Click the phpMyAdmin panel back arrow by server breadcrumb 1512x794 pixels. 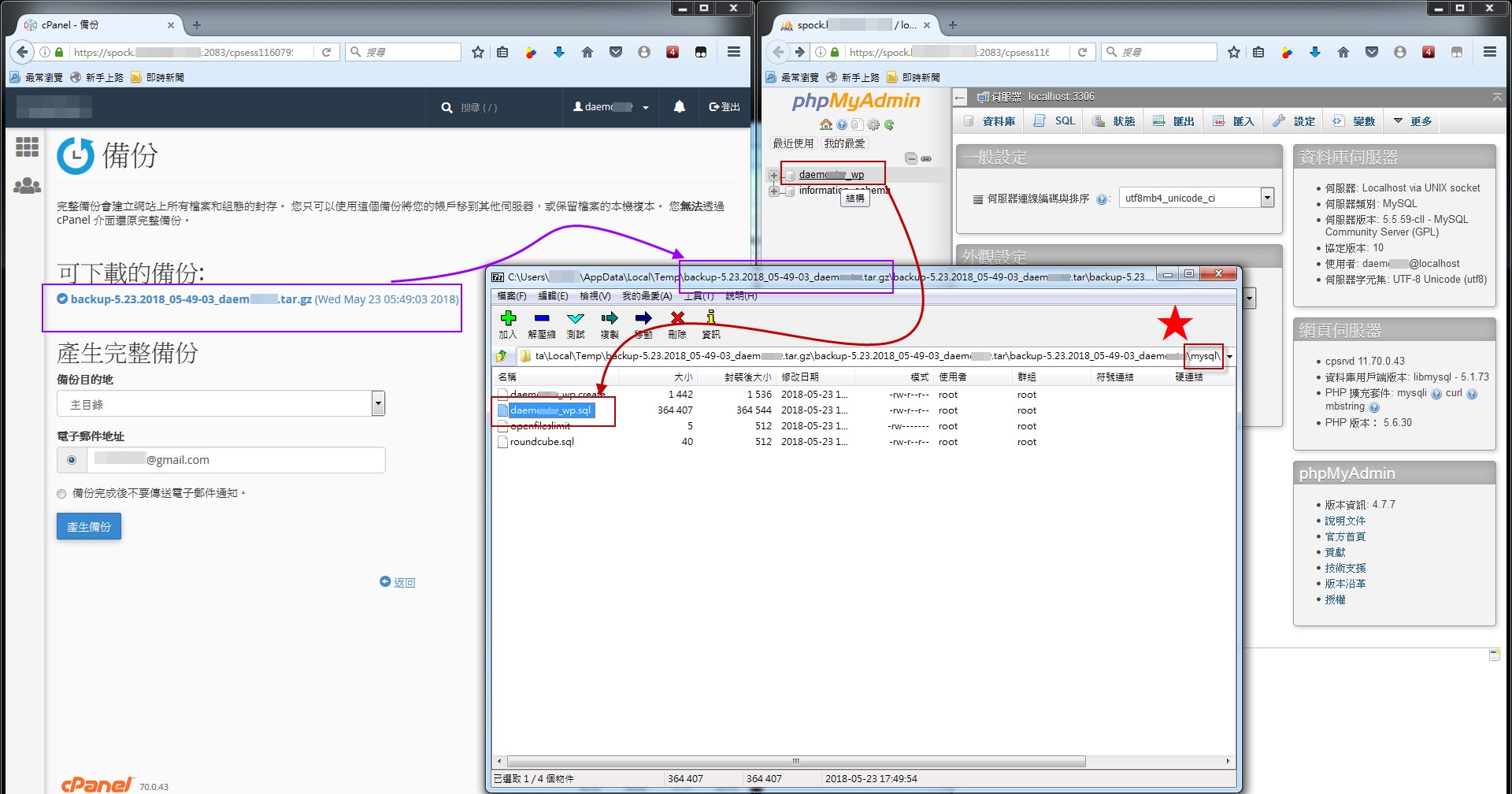pos(960,97)
